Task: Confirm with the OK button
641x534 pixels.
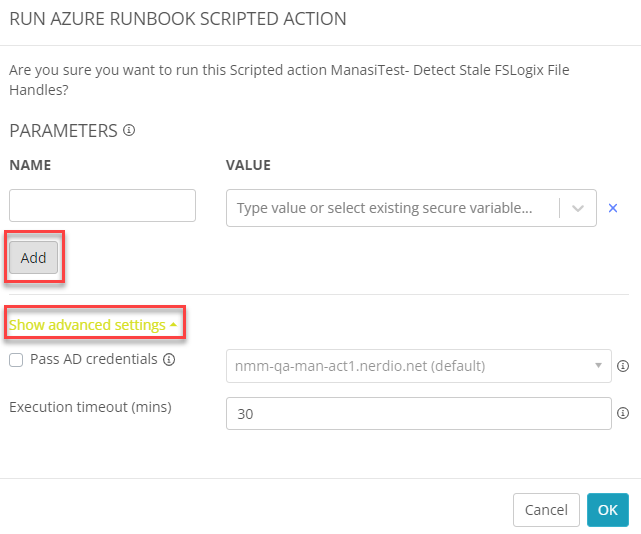Action: click(x=607, y=510)
